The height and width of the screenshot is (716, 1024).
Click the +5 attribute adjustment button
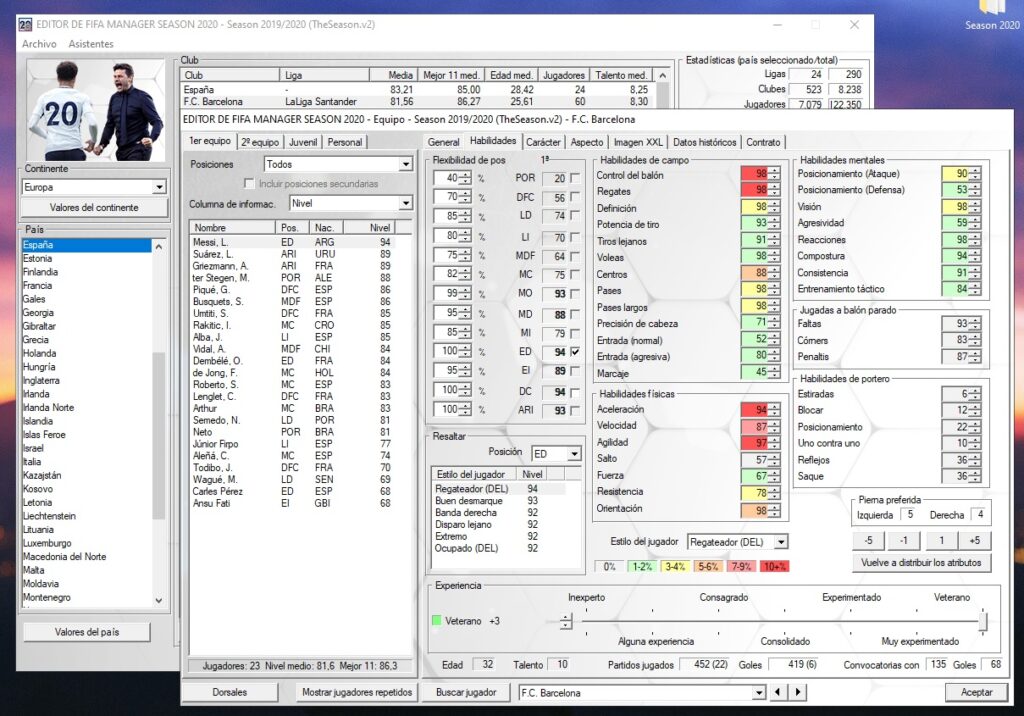pyautogui.click(x=974, y=540)
